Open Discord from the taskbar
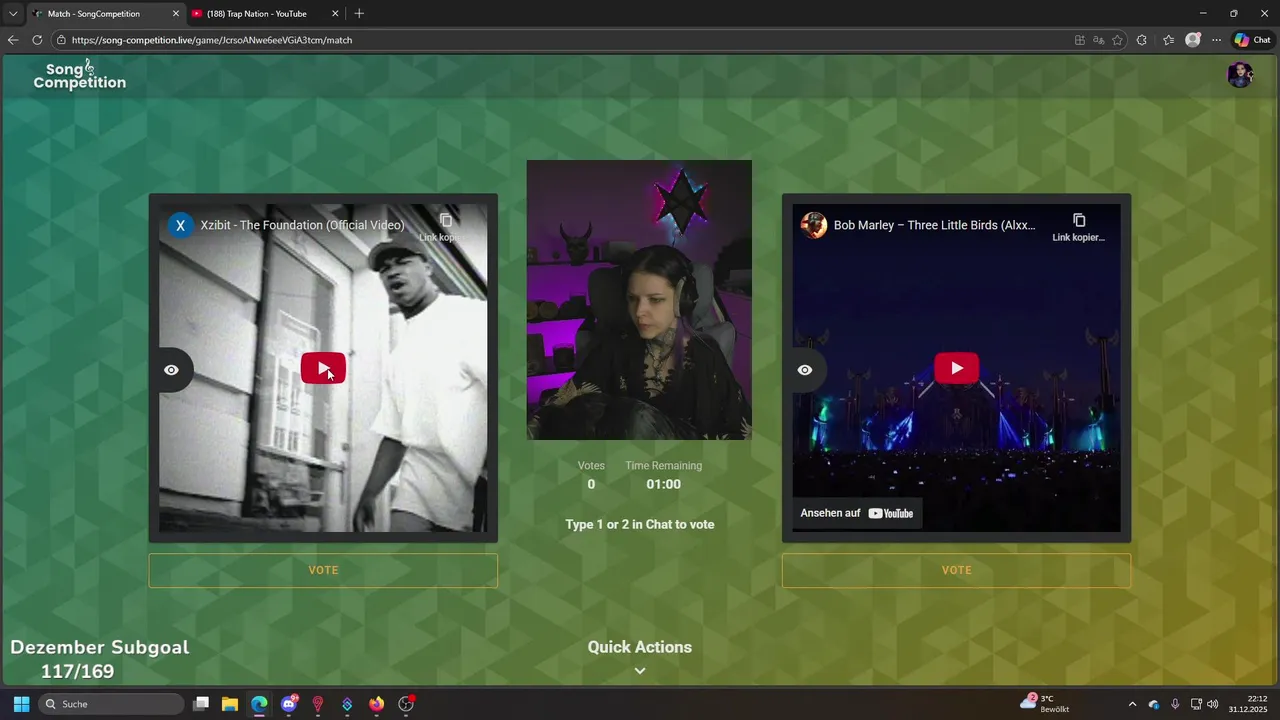The height and width of the screenshot is (720, 1280). (x=289, y=704)
